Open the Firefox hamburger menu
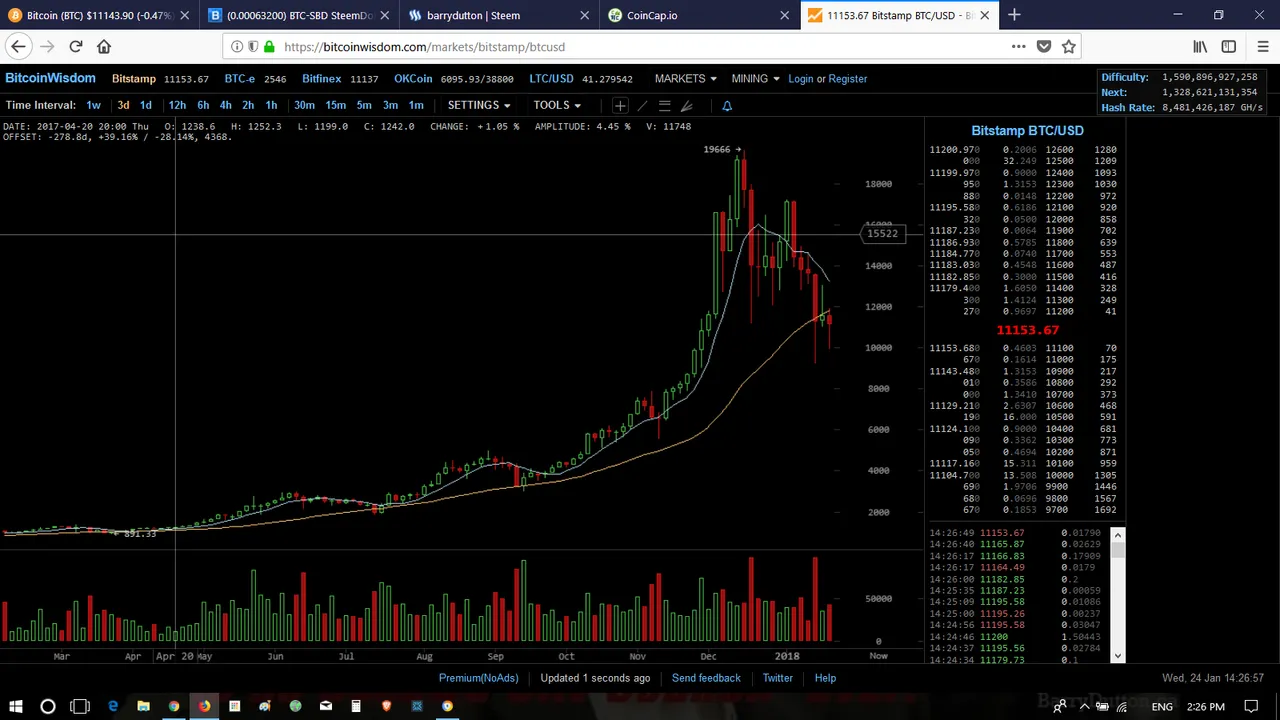This screenshot has height=720, width=1280. pyautogui.click(x=1262, y=47)
